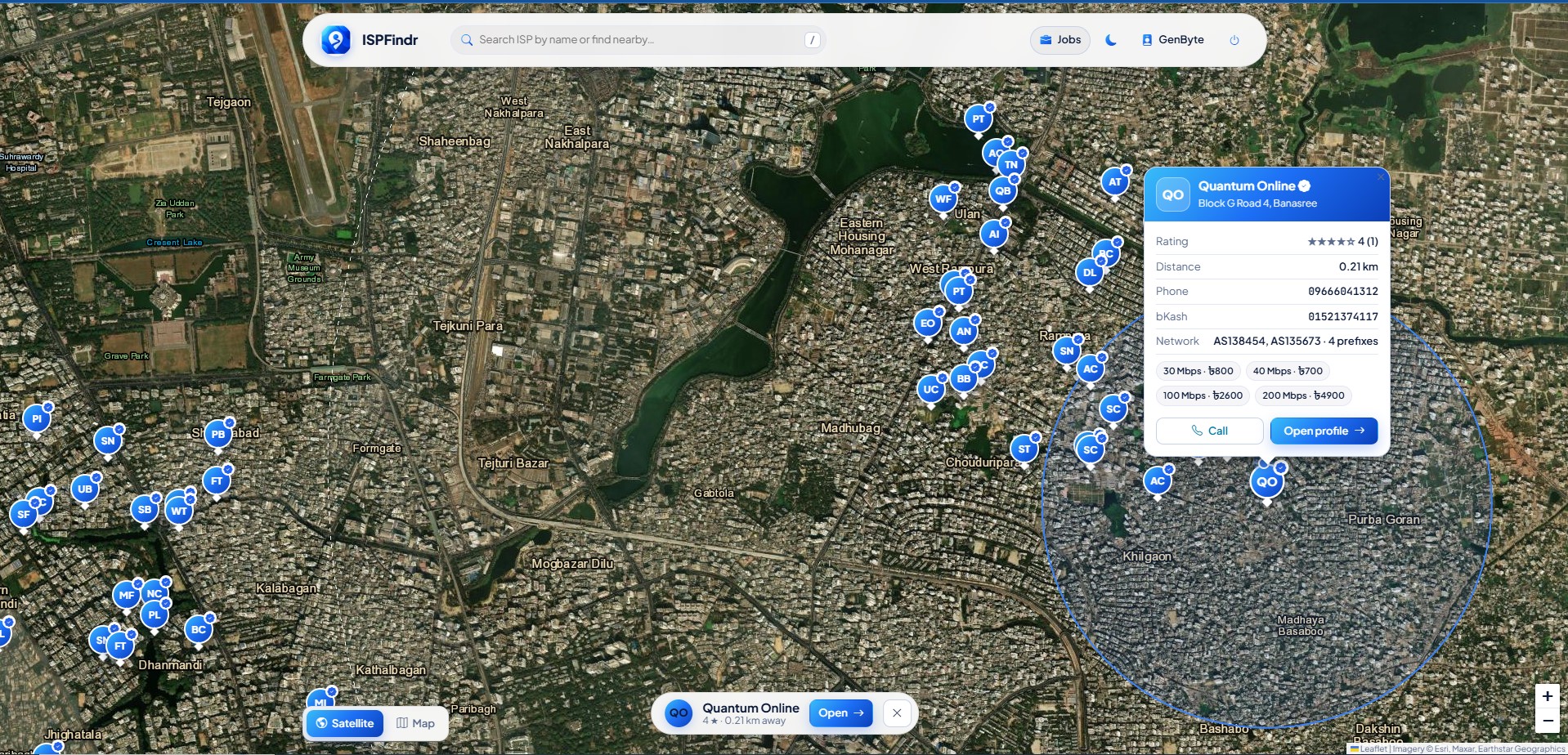
Task: Toggle dark mode with the moon icon
Action: click(1111, 39)
